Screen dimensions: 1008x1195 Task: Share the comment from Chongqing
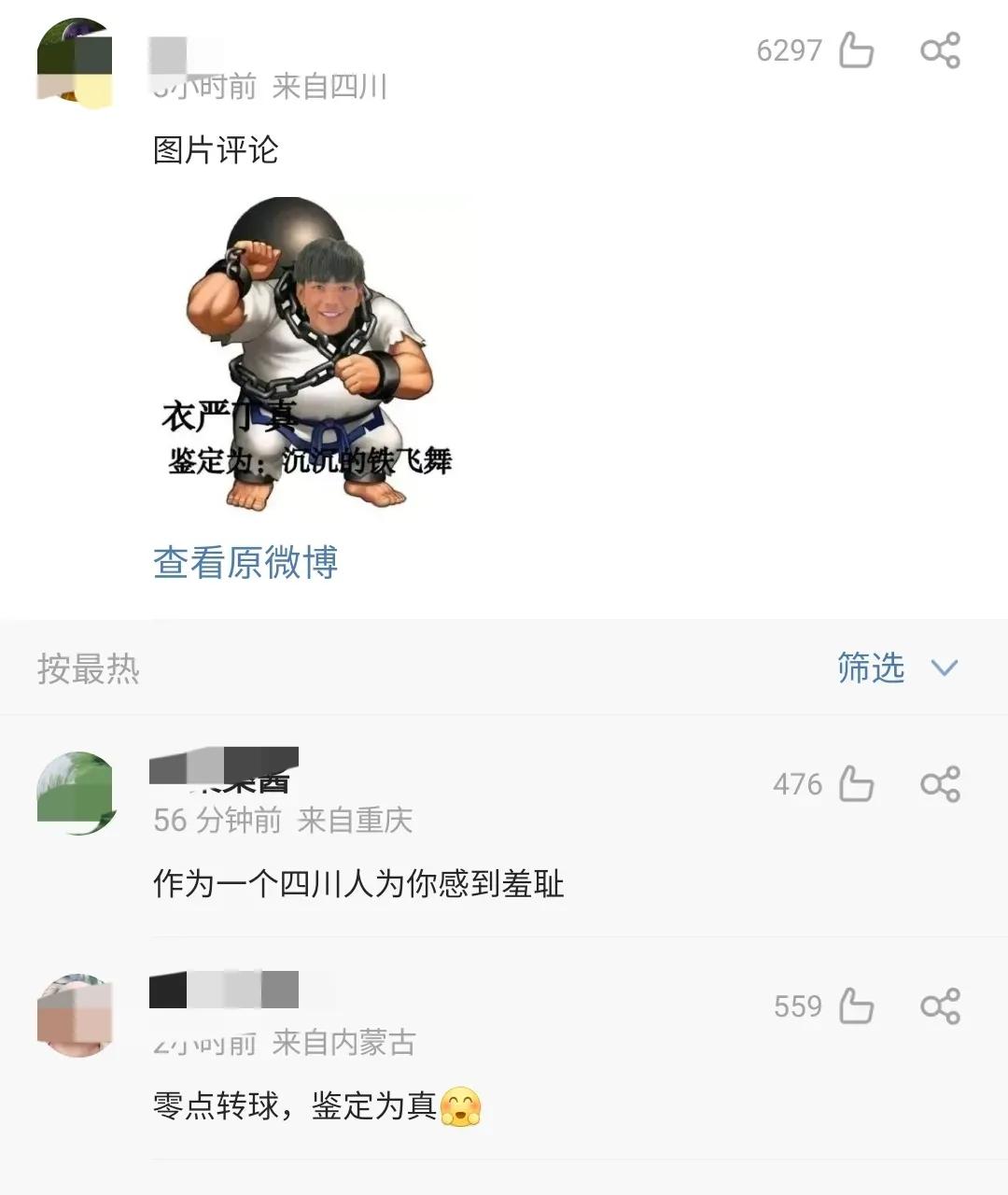[x=940, y=783]
